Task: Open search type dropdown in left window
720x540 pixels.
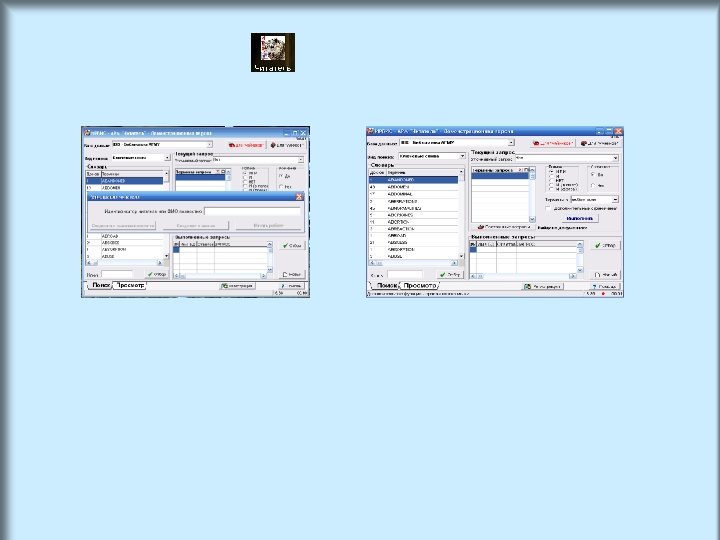Action: click(167, 158)
